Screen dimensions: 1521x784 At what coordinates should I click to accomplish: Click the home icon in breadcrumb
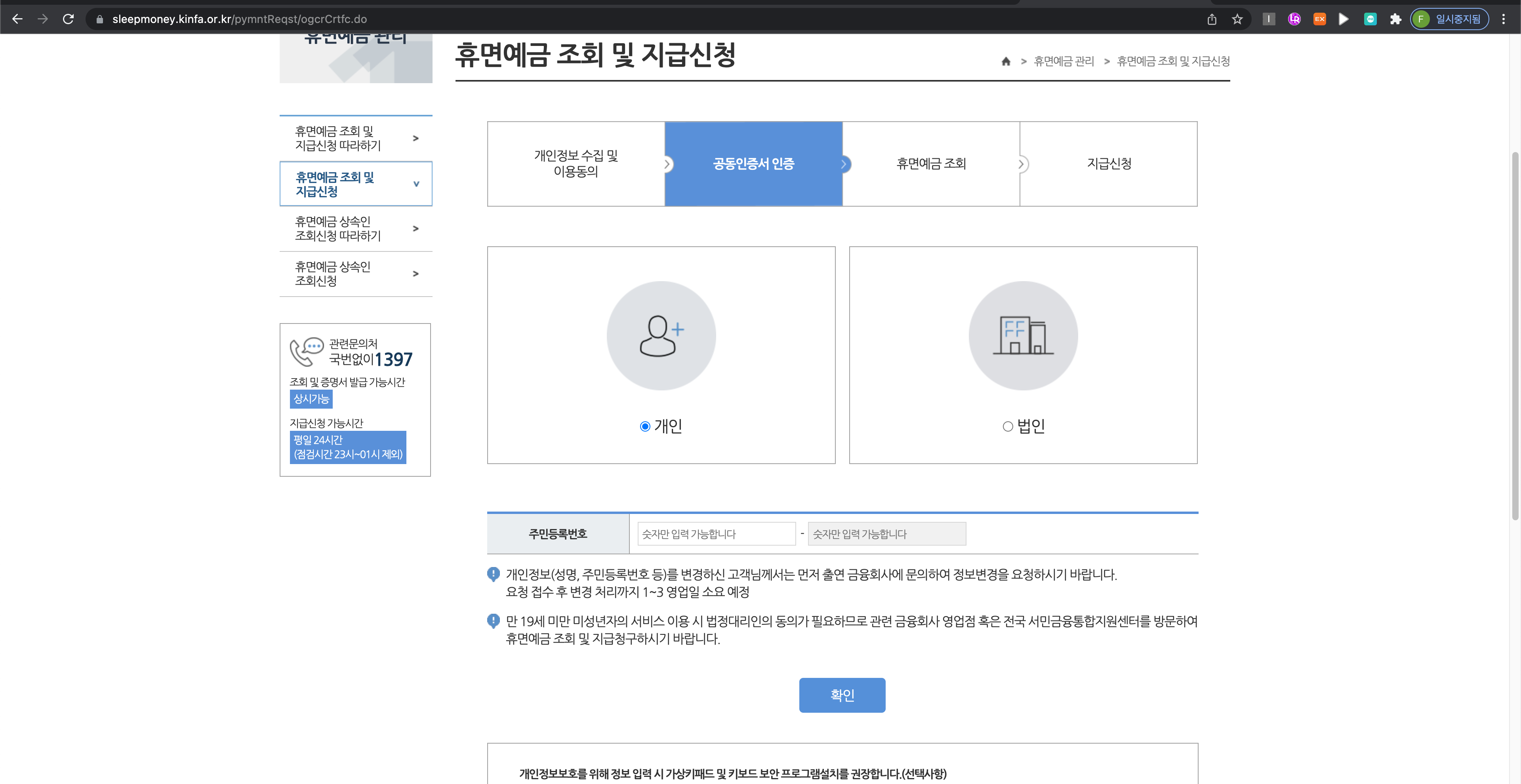pyautogui.click(x=1006, y=61)
